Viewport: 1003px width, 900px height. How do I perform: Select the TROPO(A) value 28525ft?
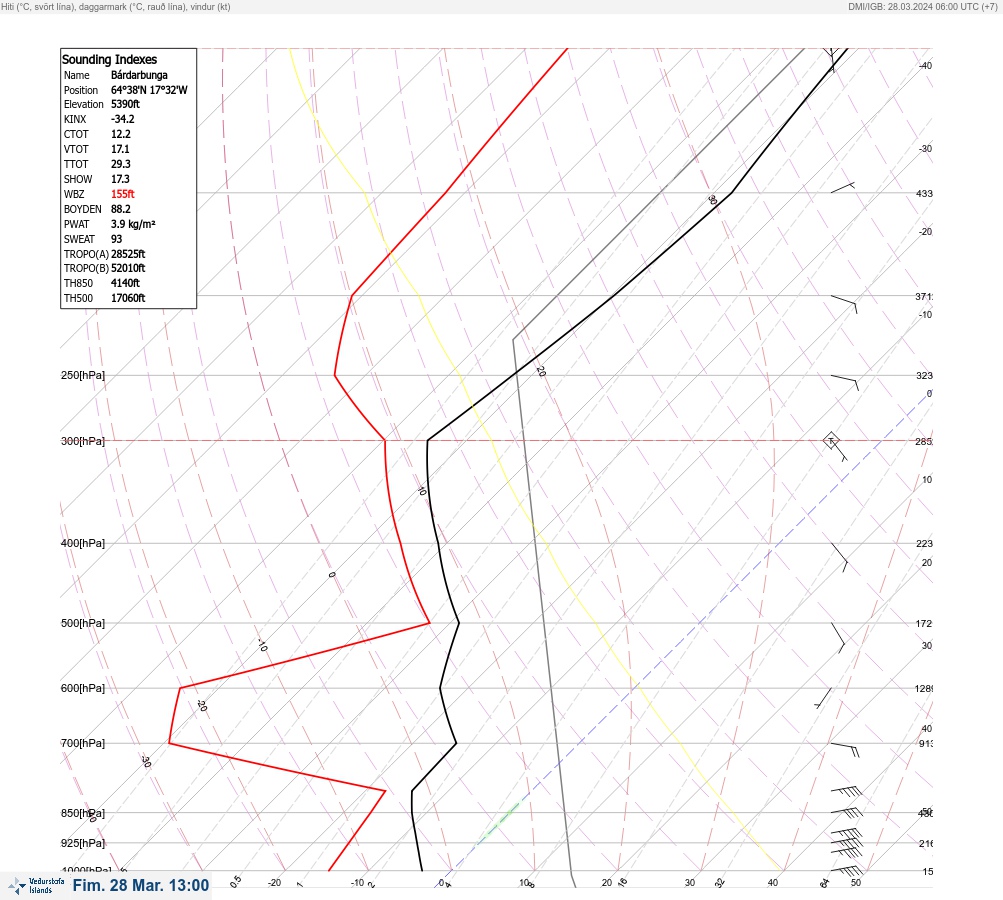pos(128,254)
